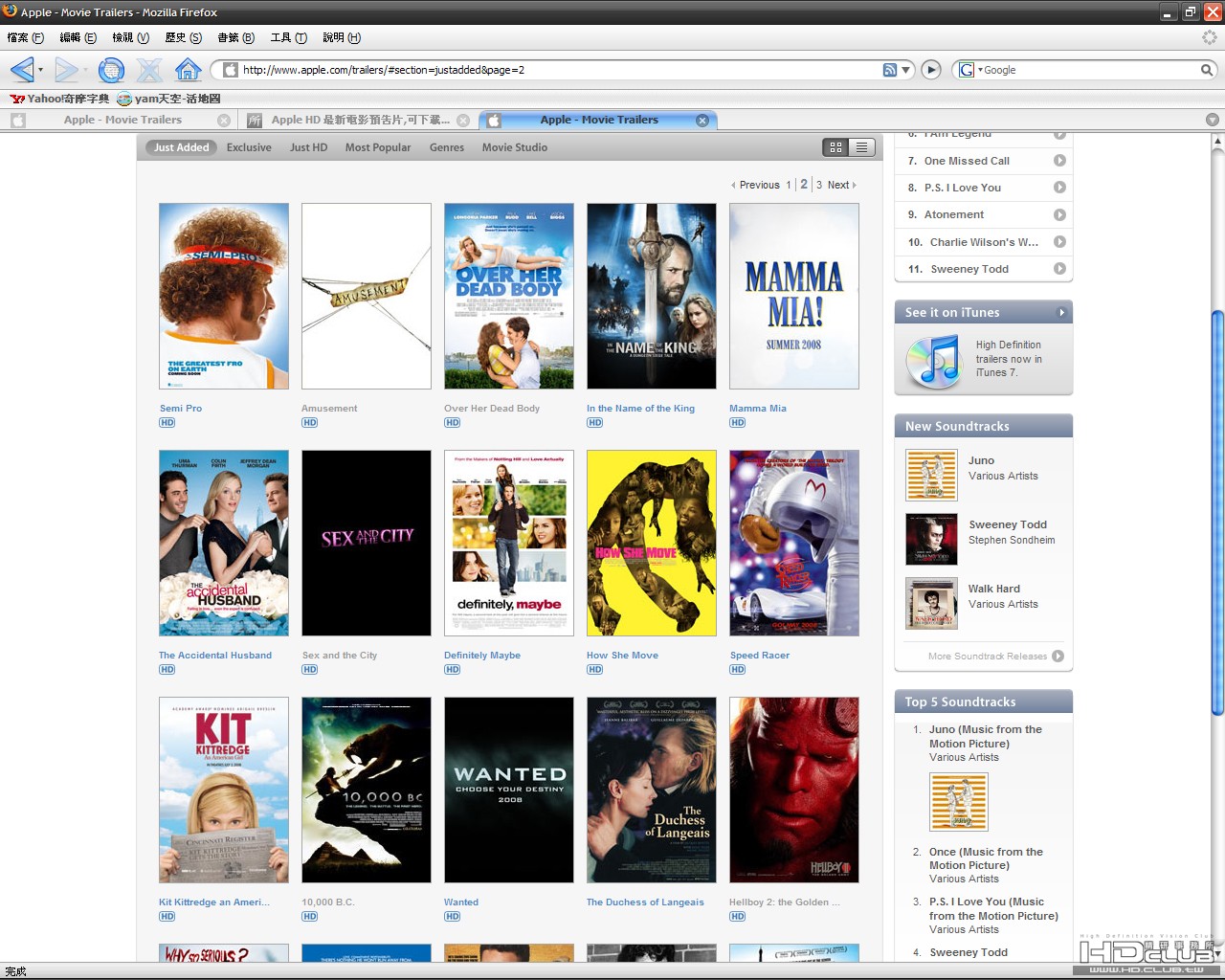Screen dimensions: 1225x980
Task: Close the Apple HD 最新電影預告片 tab
Action: pyautogui.click(x=463, y=121)
